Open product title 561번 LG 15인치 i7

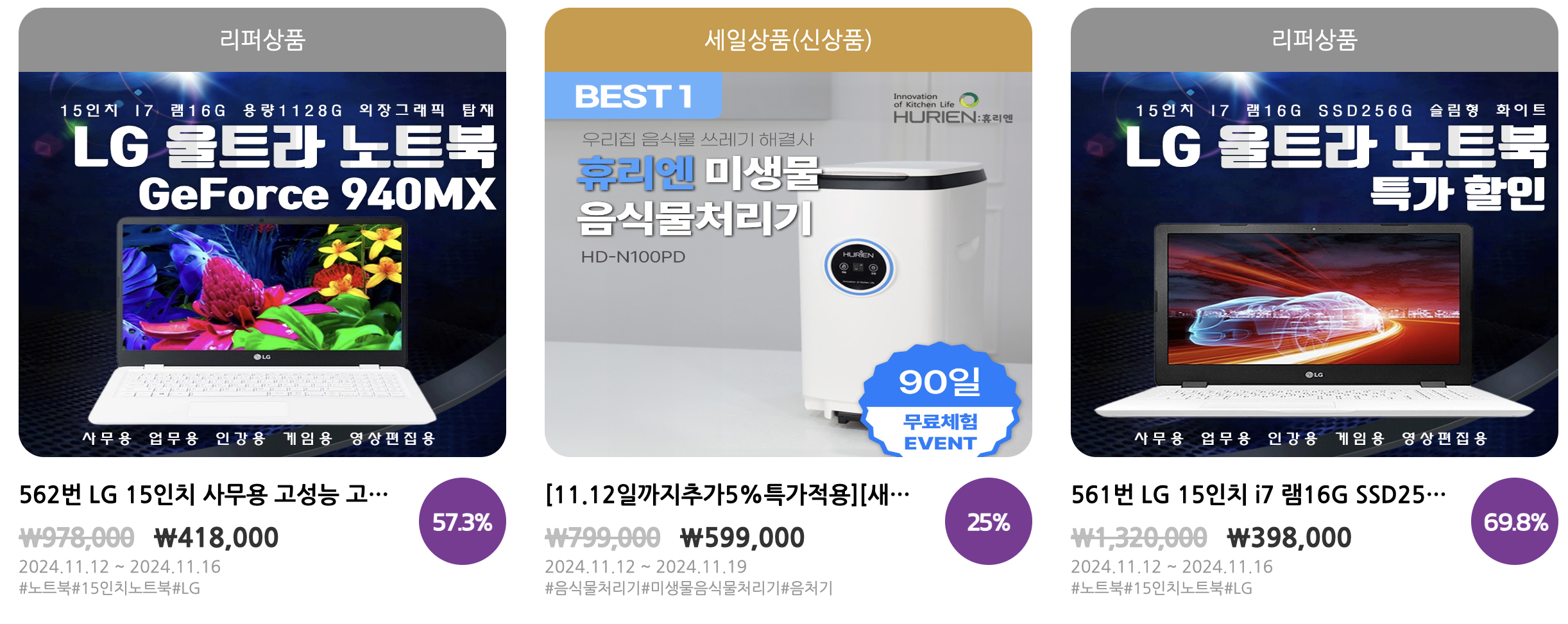point(1259,494)
